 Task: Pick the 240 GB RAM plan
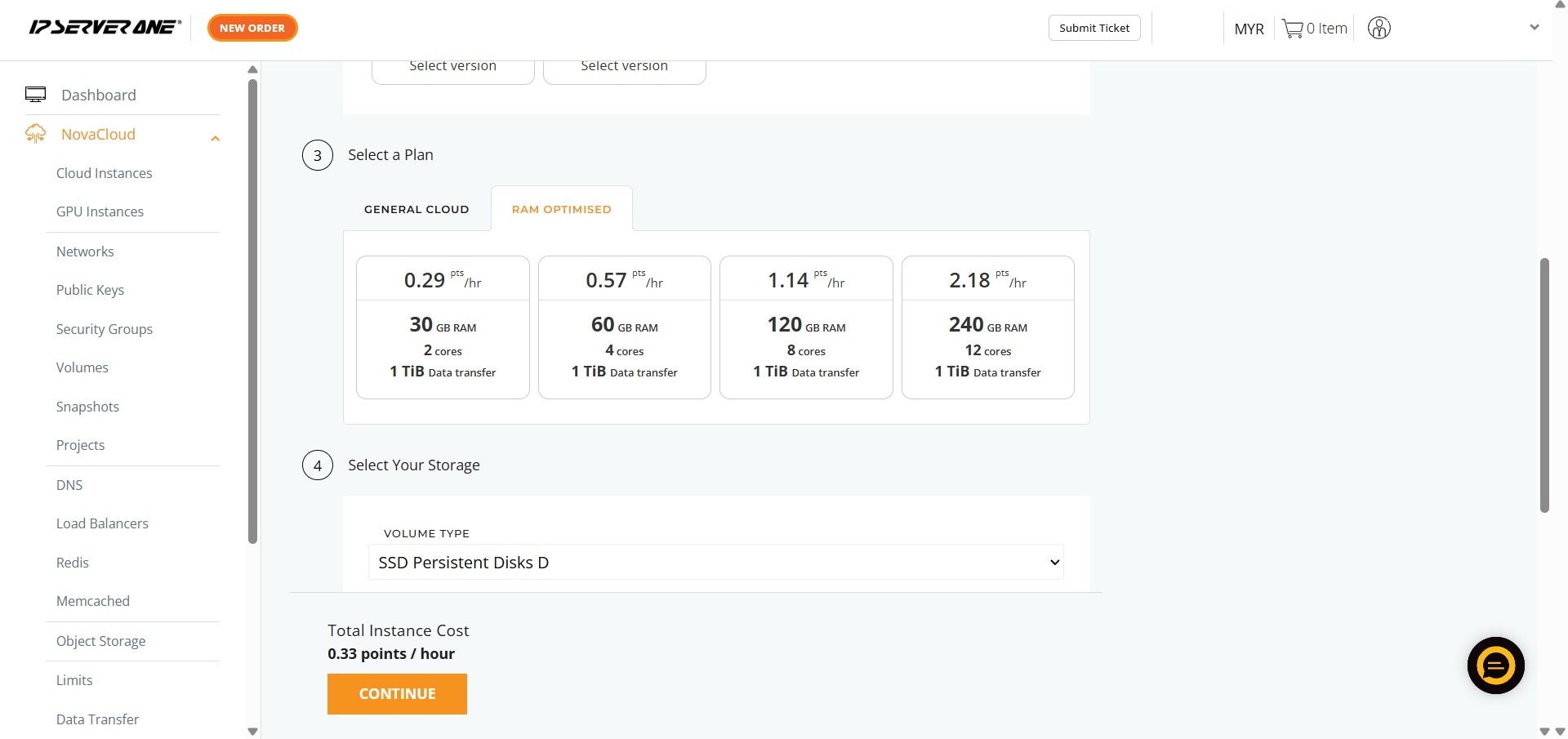[x=987, y=327]
